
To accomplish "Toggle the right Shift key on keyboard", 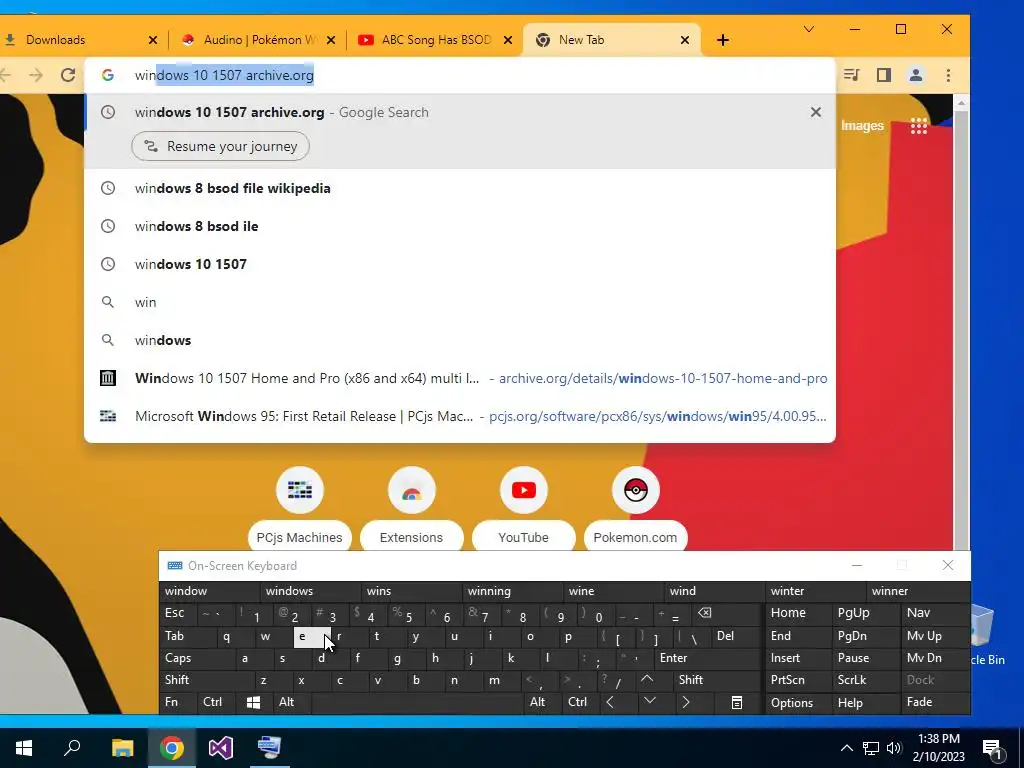I will [x=715, y=680].
